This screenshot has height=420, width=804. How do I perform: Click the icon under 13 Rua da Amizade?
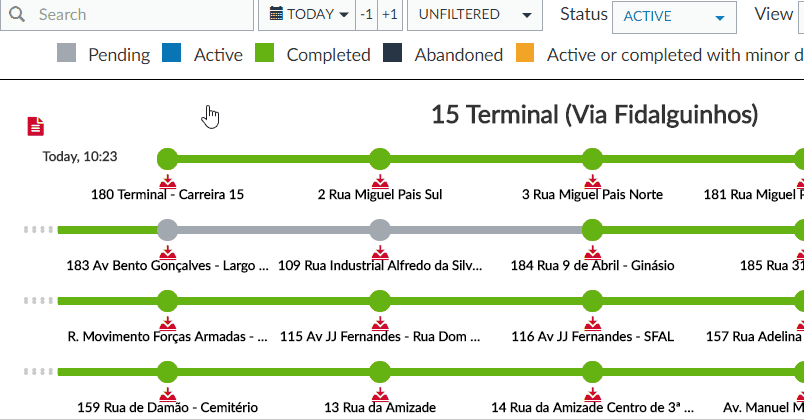coord(379,394)
